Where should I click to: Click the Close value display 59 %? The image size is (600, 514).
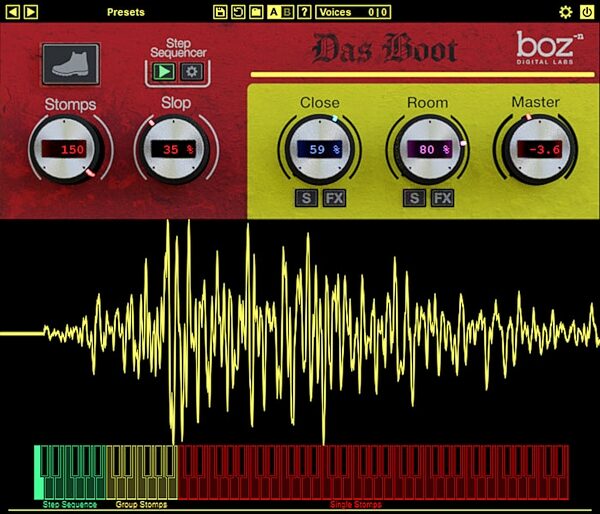click(320, 149)
